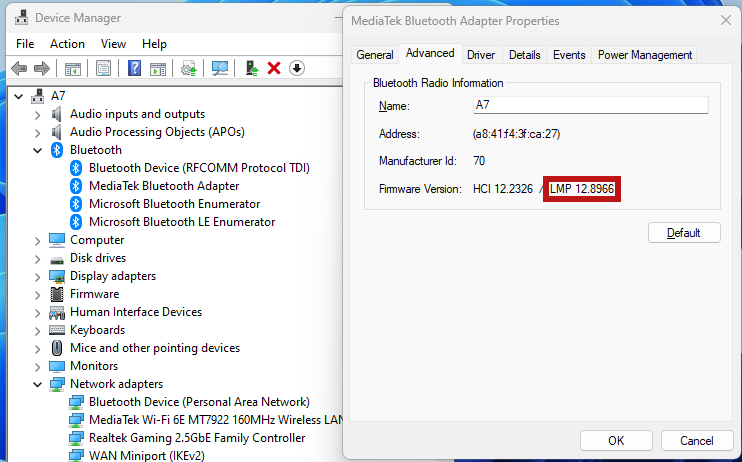Expand the Computer category
The width and height of the screenshot is (742, 462).
pyautogui.click(x=37, y=240)
